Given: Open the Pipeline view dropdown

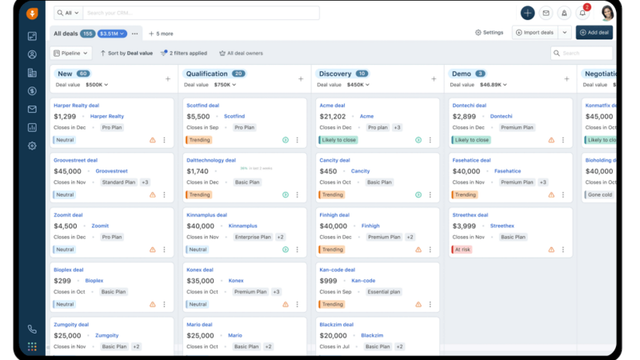Looking at the screenshot, I should 71,53.
